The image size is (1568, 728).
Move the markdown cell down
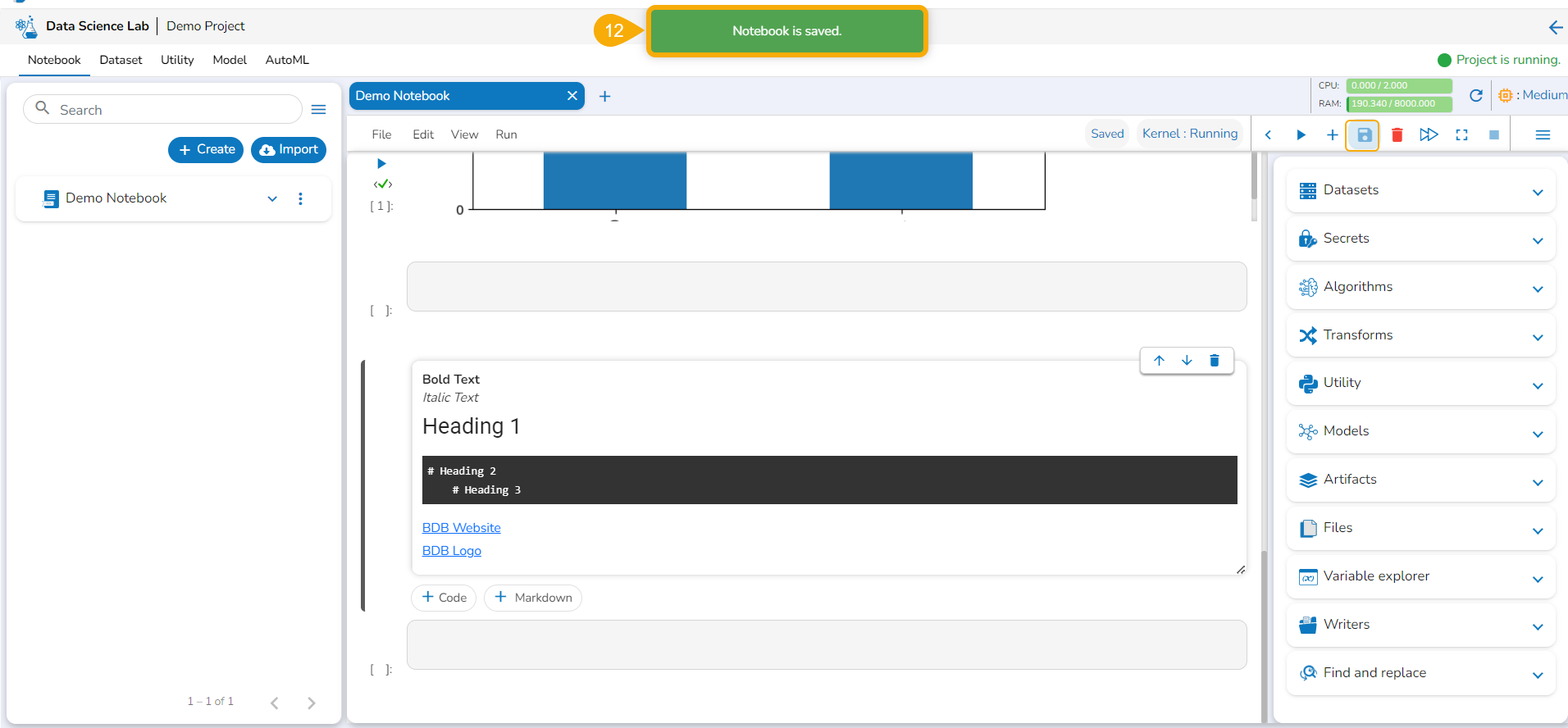point(1187,360)
